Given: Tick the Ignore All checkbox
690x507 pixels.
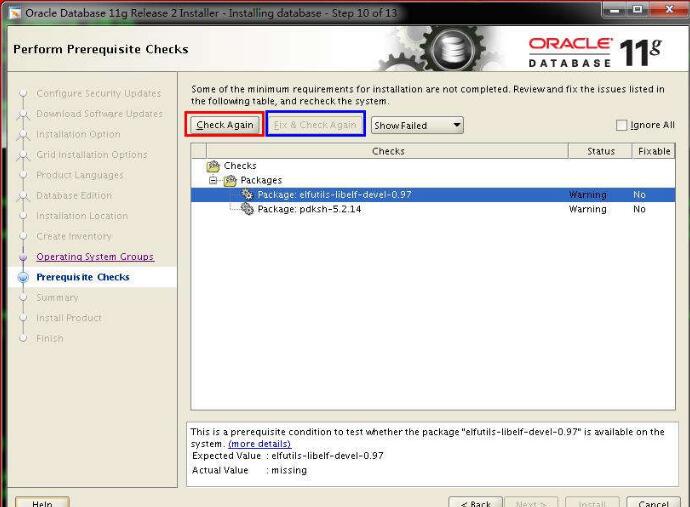Looking at the screenshot, I should click(621, 125).
